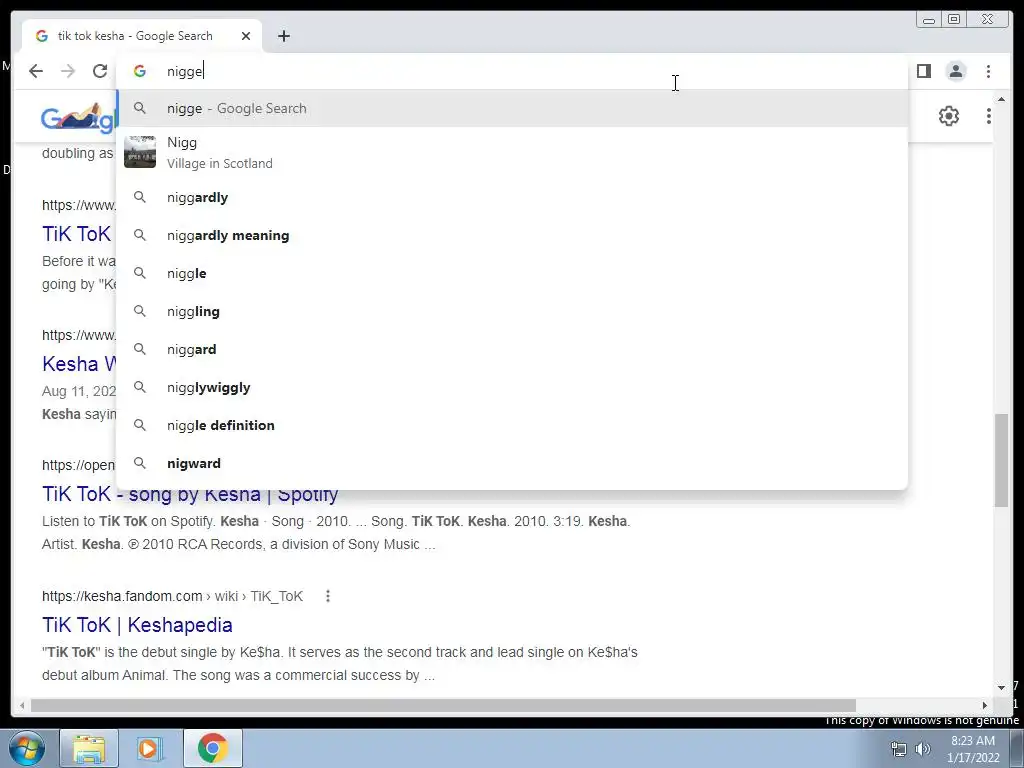Click the network icon in system tray
The image size is (1024, 768).
(899, 749)
